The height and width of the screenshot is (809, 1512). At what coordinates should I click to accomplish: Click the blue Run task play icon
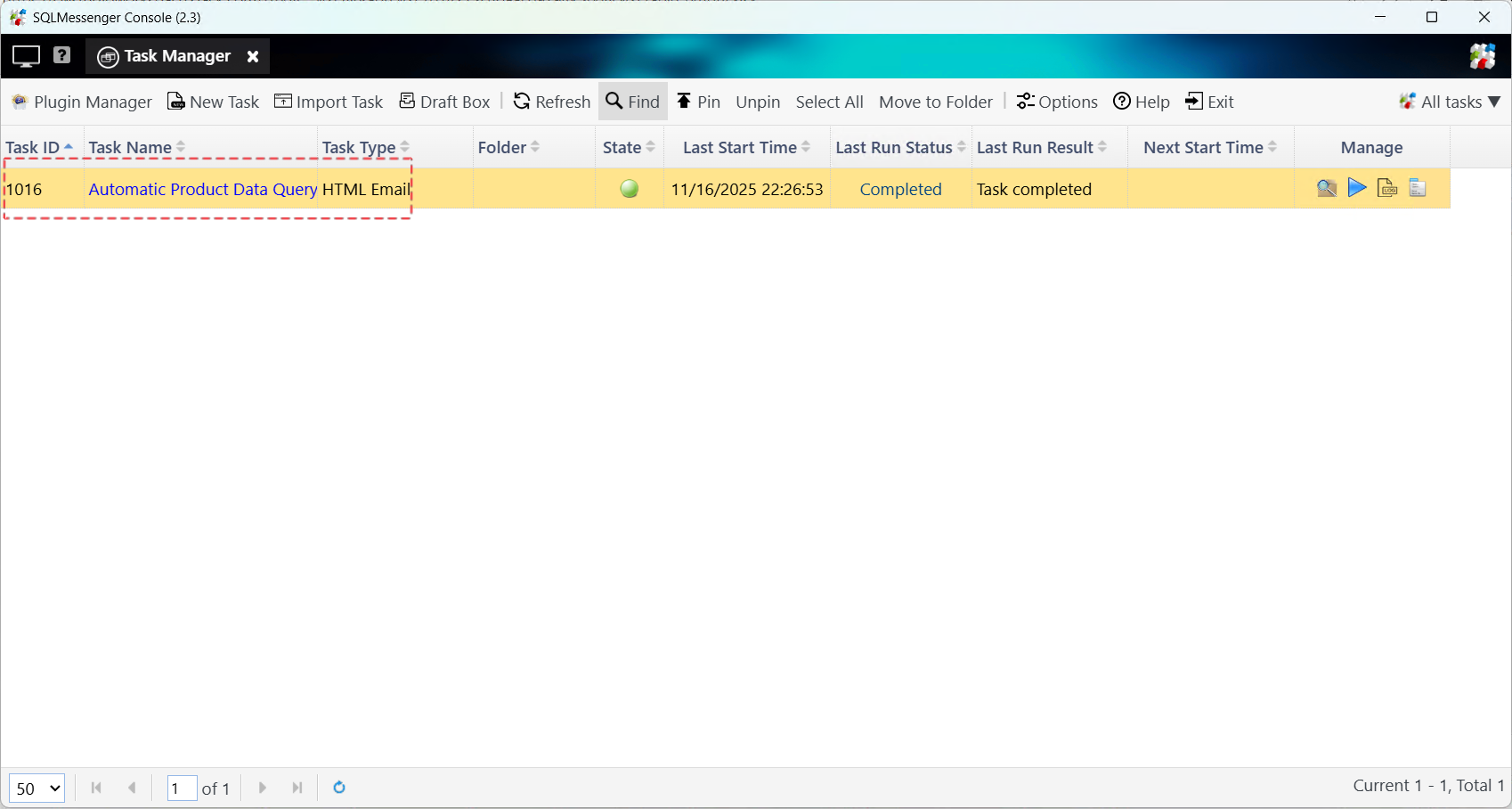tap(1356, 188)
